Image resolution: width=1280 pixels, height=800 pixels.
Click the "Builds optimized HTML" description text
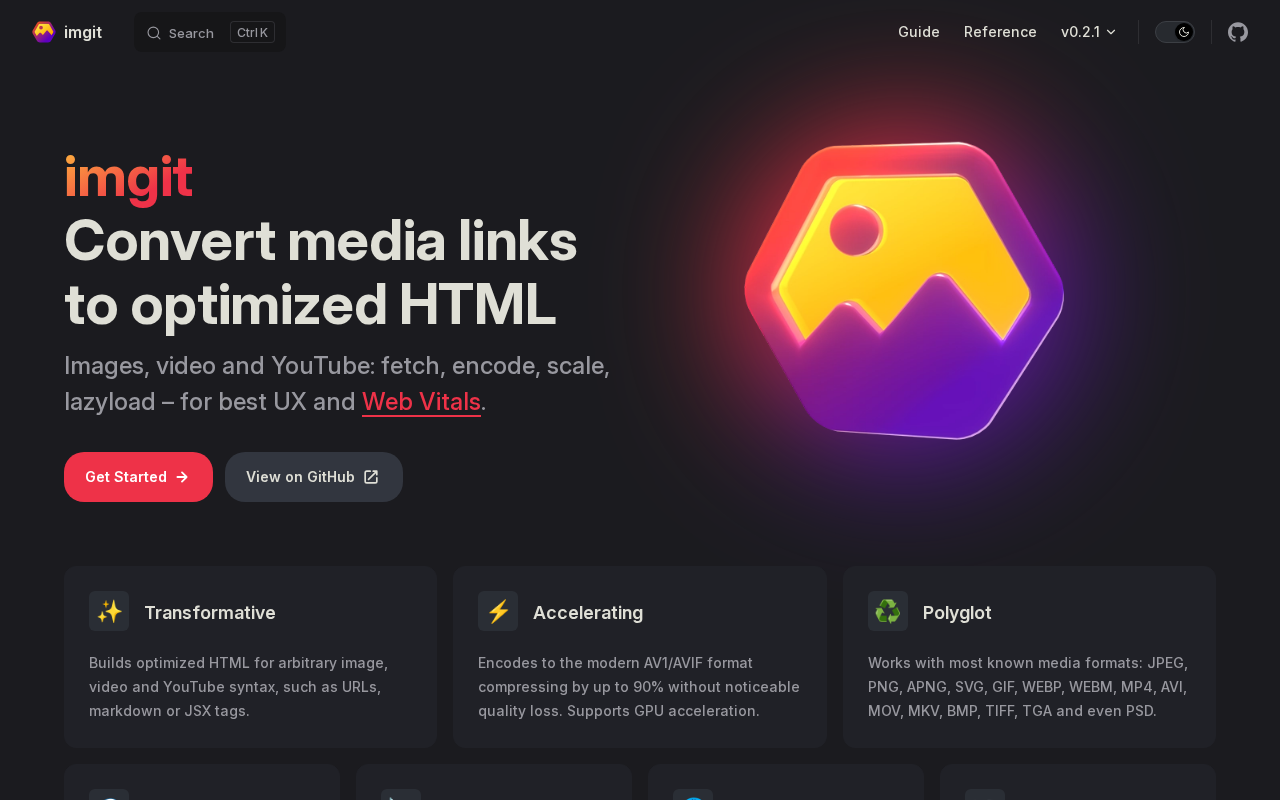pos(238,687)
